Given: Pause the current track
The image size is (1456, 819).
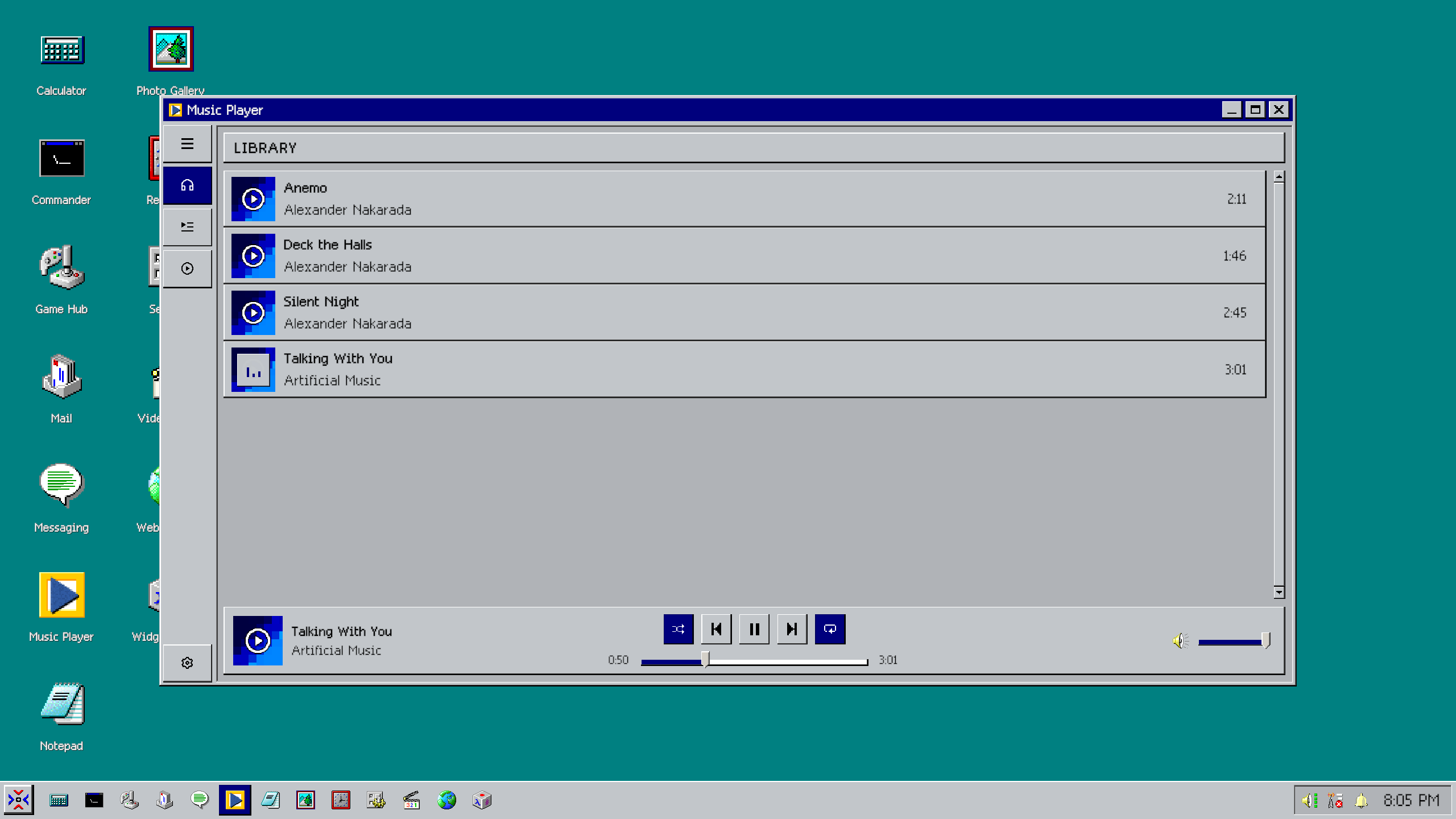Looking at the screenshot, I should click(754, 629).
